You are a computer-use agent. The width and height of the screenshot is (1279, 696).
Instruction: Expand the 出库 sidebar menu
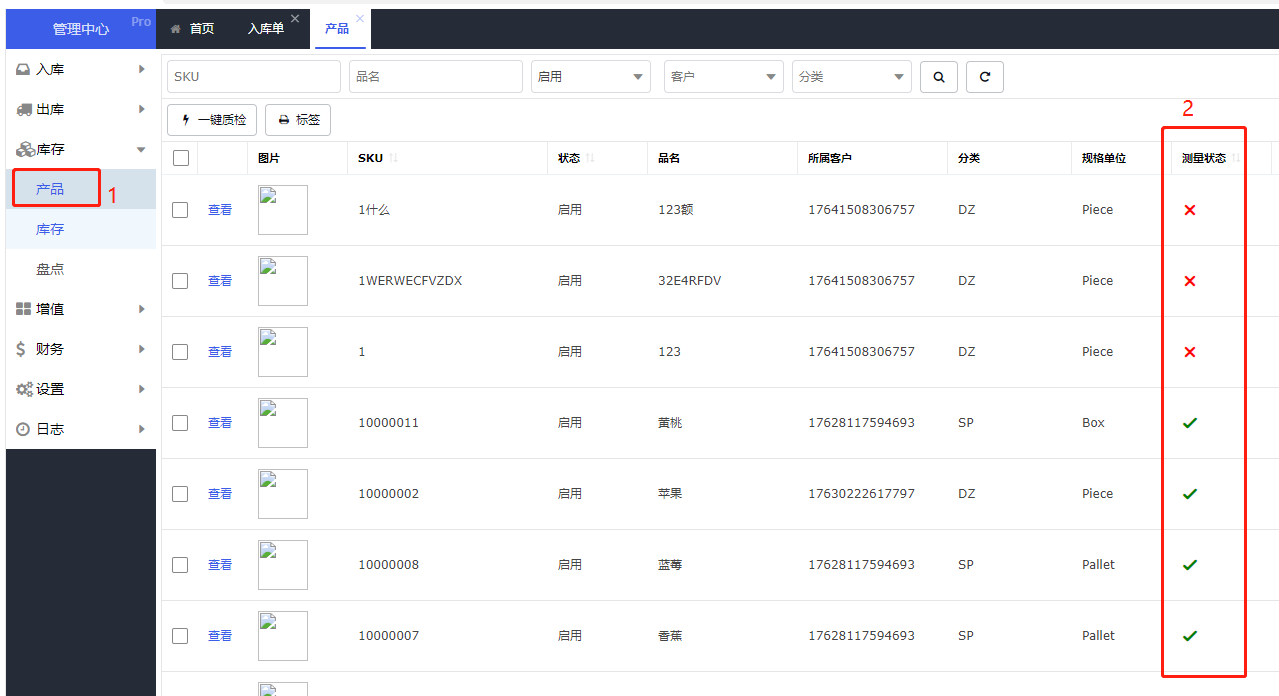pos(81,109)
